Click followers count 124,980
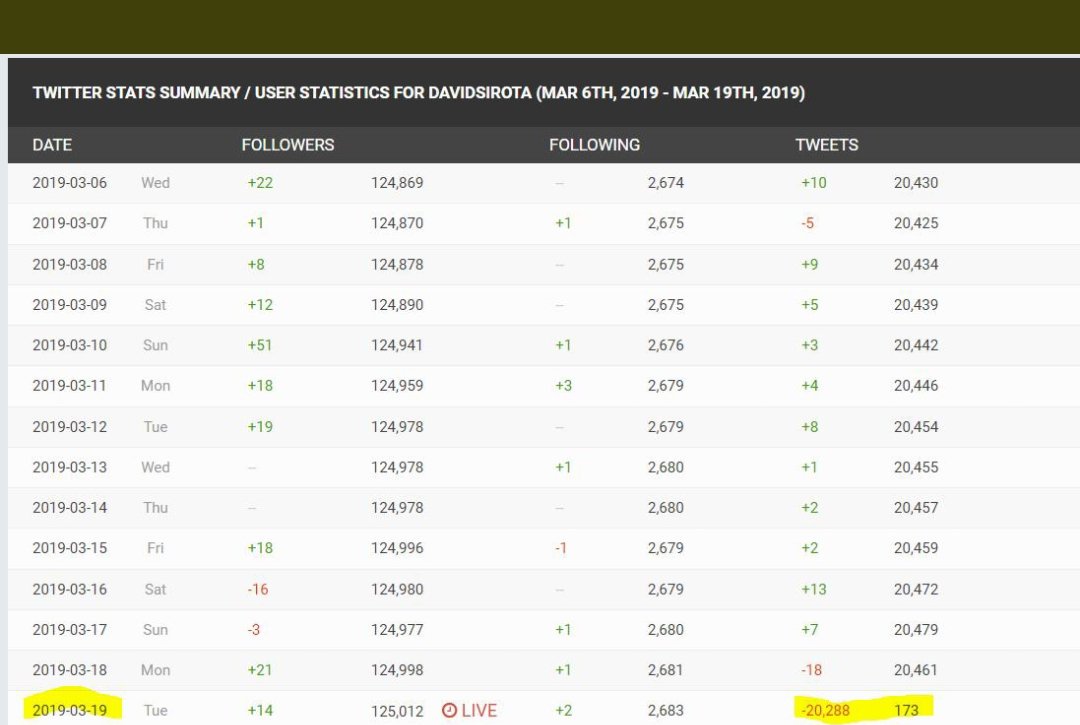This screenshot has height=725, width=1080. [x=397, y=589]
